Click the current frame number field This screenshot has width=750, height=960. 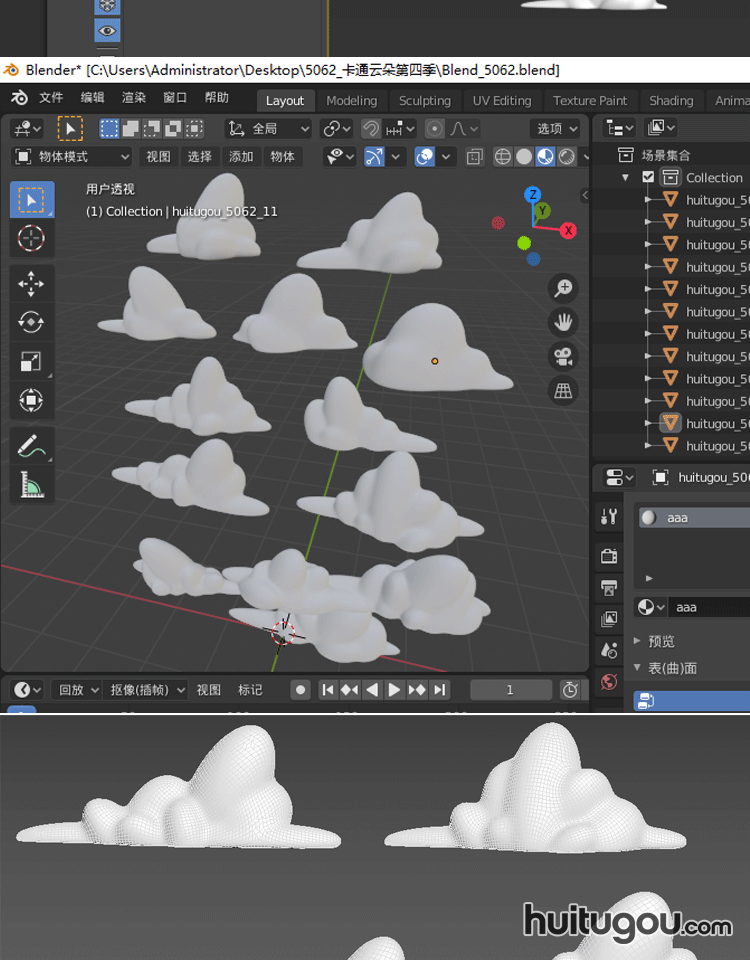[x=510, y=690]
